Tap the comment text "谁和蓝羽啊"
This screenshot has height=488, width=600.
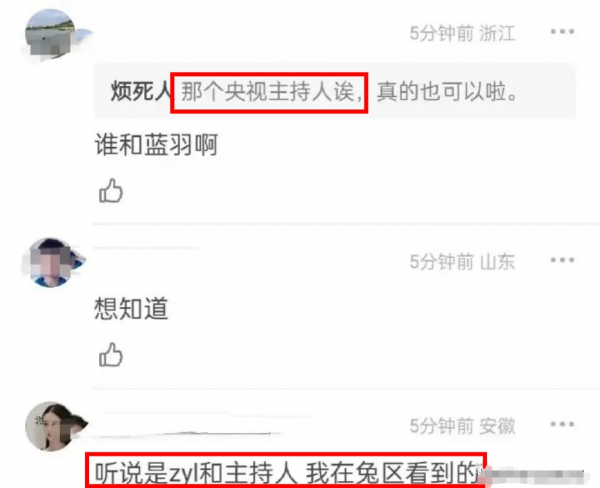click(x=157, y=145)
